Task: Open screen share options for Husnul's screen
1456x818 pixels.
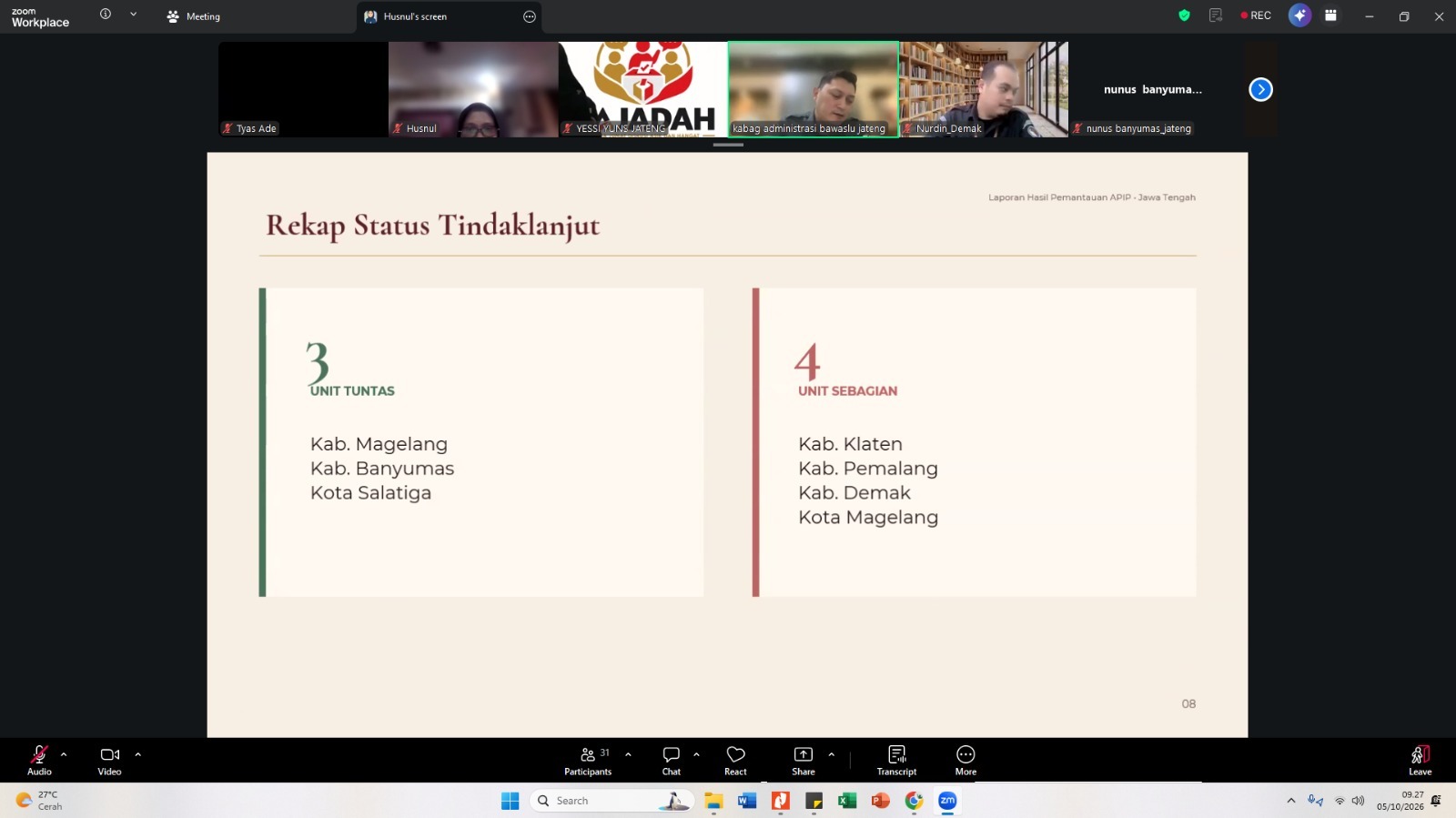Action: (x=530, y=16)
